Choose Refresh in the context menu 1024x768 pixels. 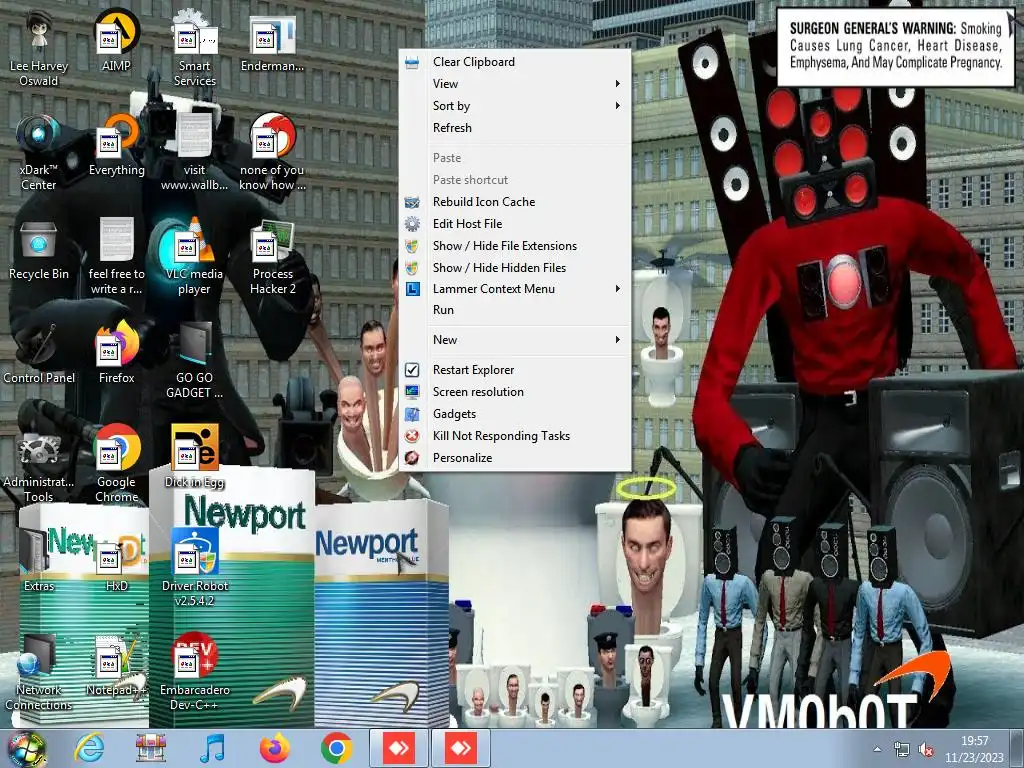[x=515, y=128]
